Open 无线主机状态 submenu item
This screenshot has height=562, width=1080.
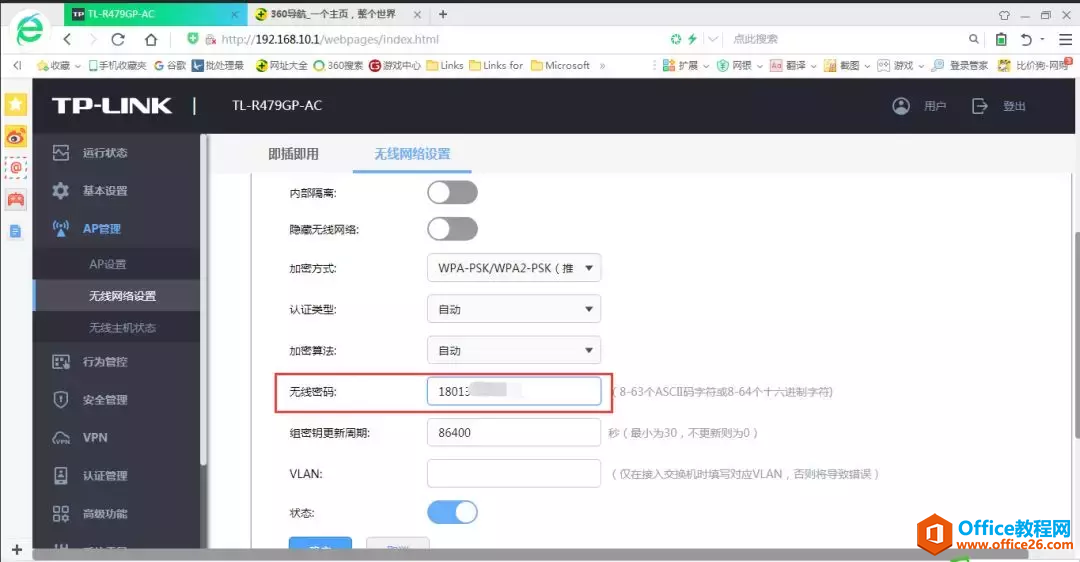coord(122,328)
